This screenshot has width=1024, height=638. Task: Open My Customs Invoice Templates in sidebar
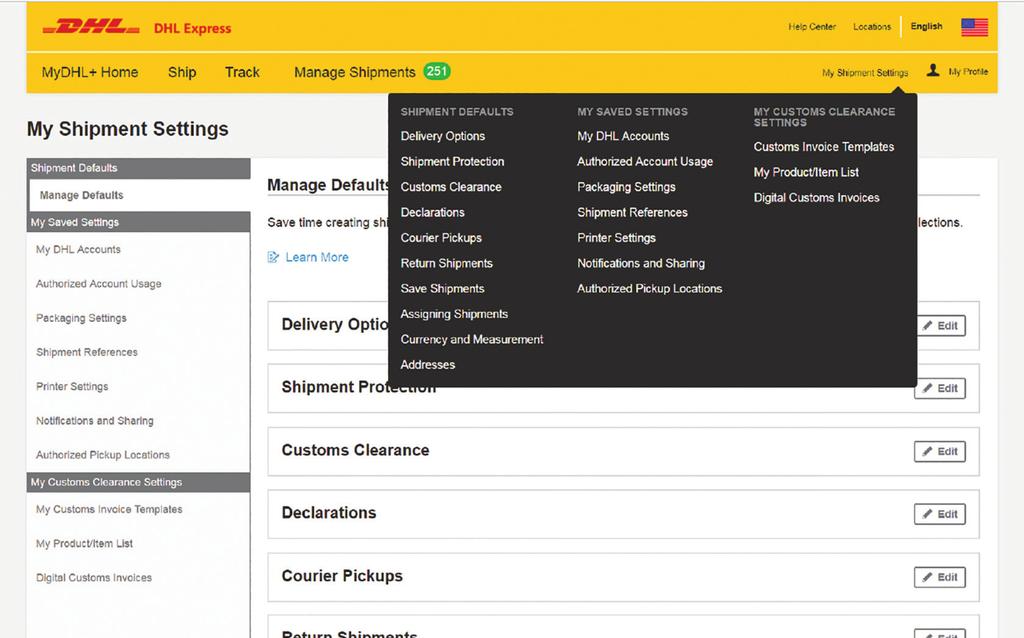(109, 509)
